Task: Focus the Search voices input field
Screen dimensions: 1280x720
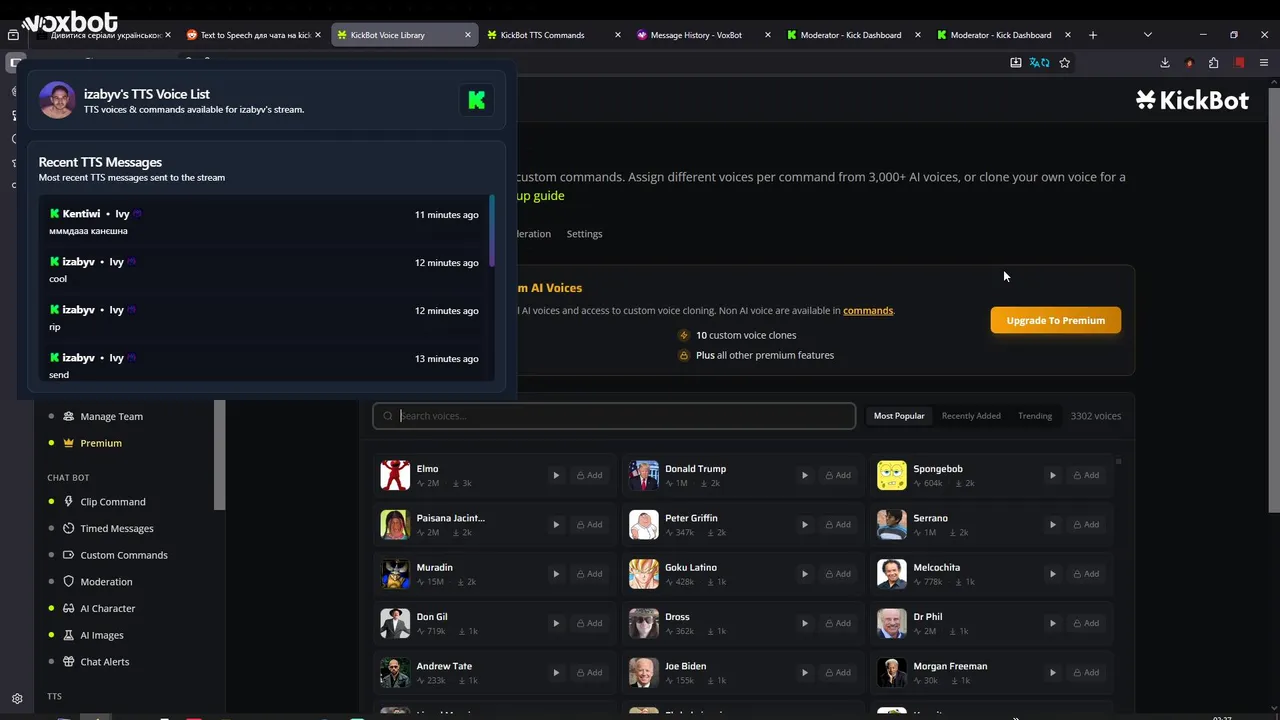Action: point(614,416)
